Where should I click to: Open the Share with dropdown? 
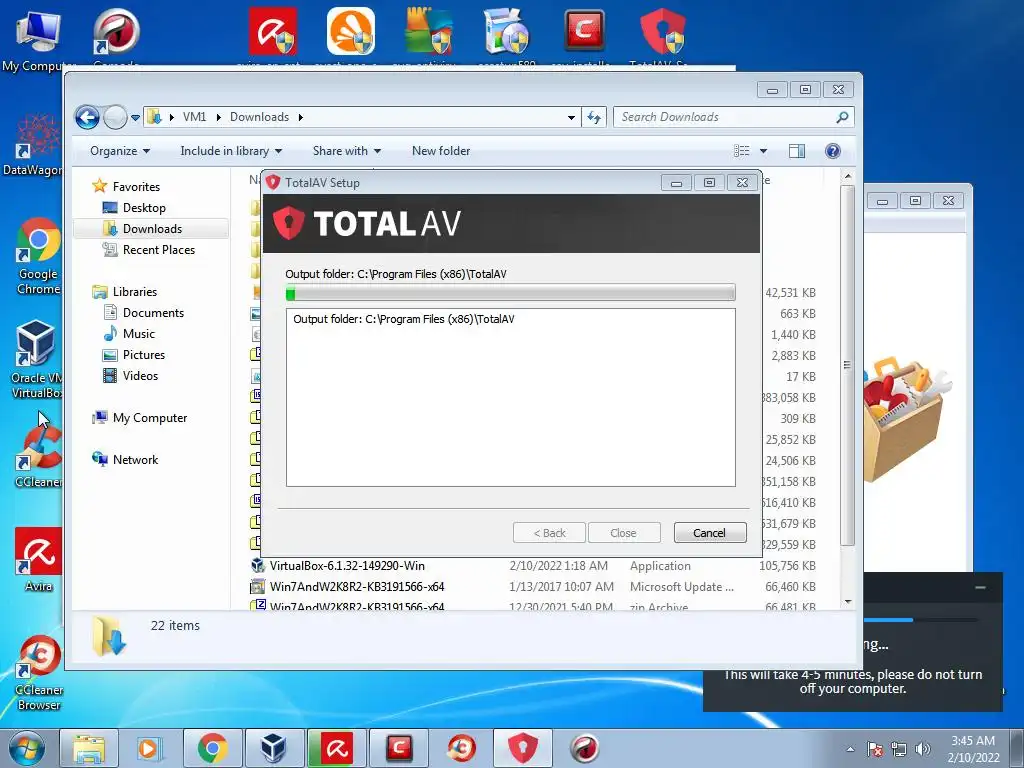point(346,151)
